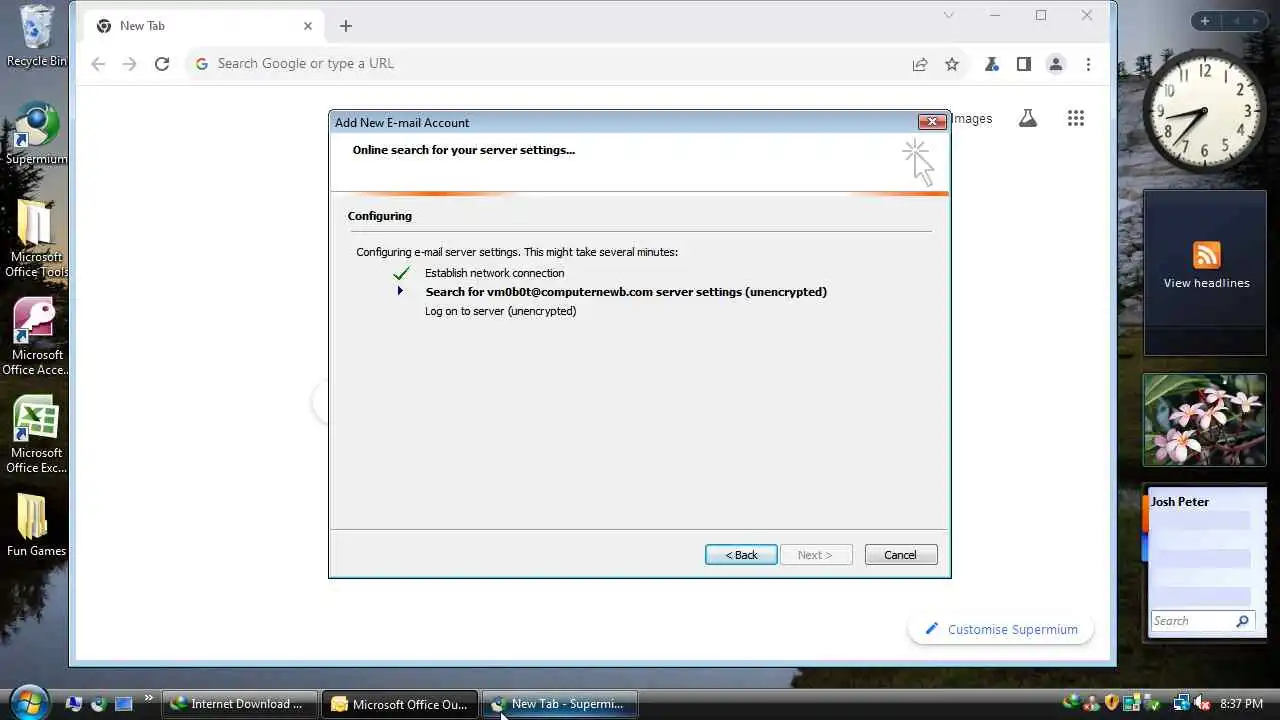
Task: Click the yellow security shield tray icon
Action: click(x=1111, y=703)
